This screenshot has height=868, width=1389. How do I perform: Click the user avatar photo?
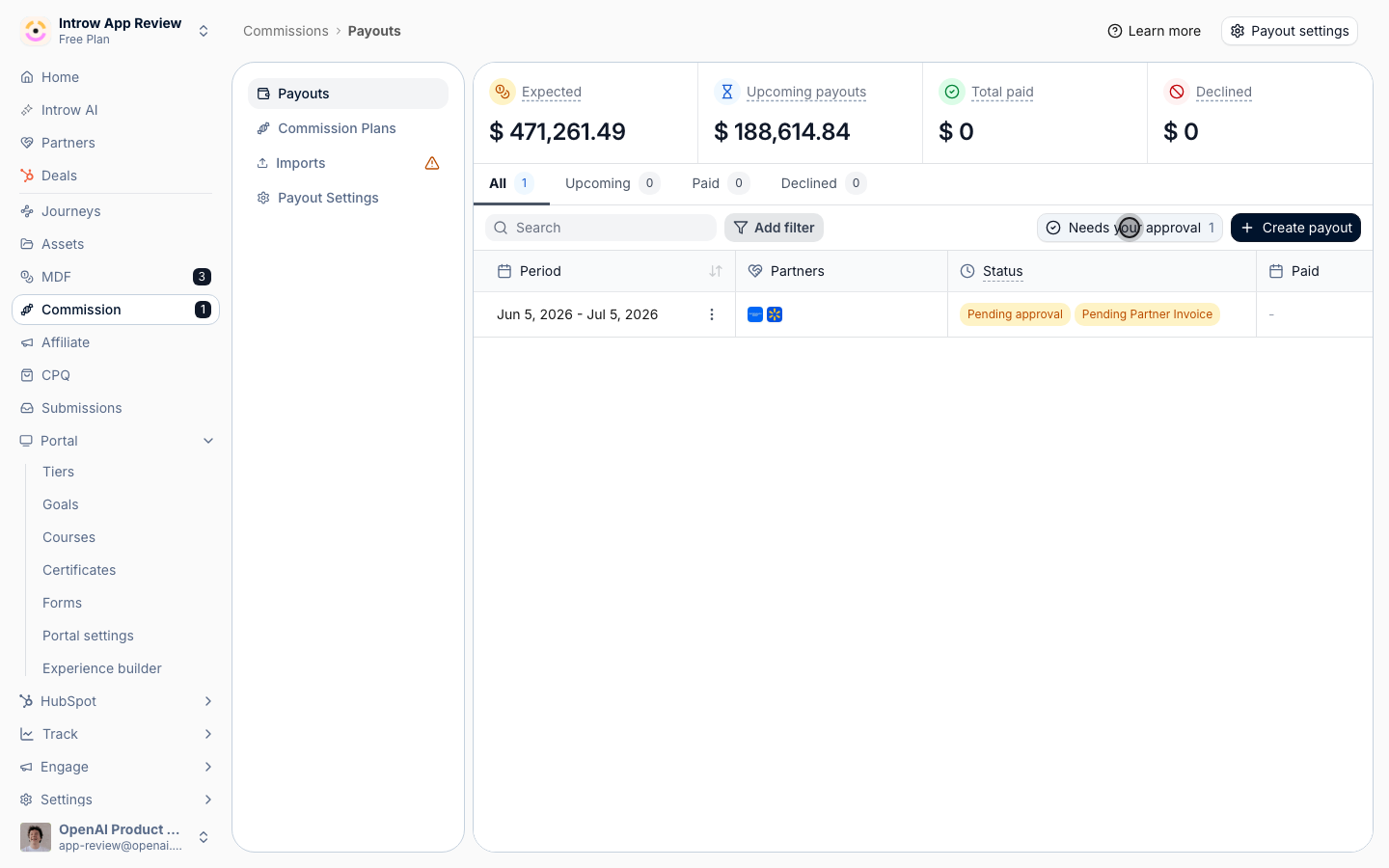click(36, 837)
